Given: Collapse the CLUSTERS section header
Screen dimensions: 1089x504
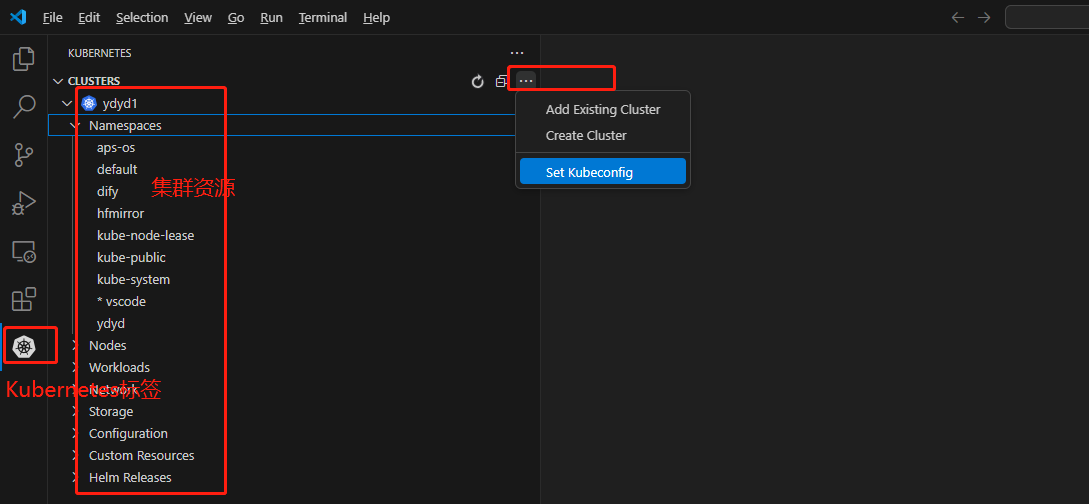Looking at the screenshot, I should 94,81.
